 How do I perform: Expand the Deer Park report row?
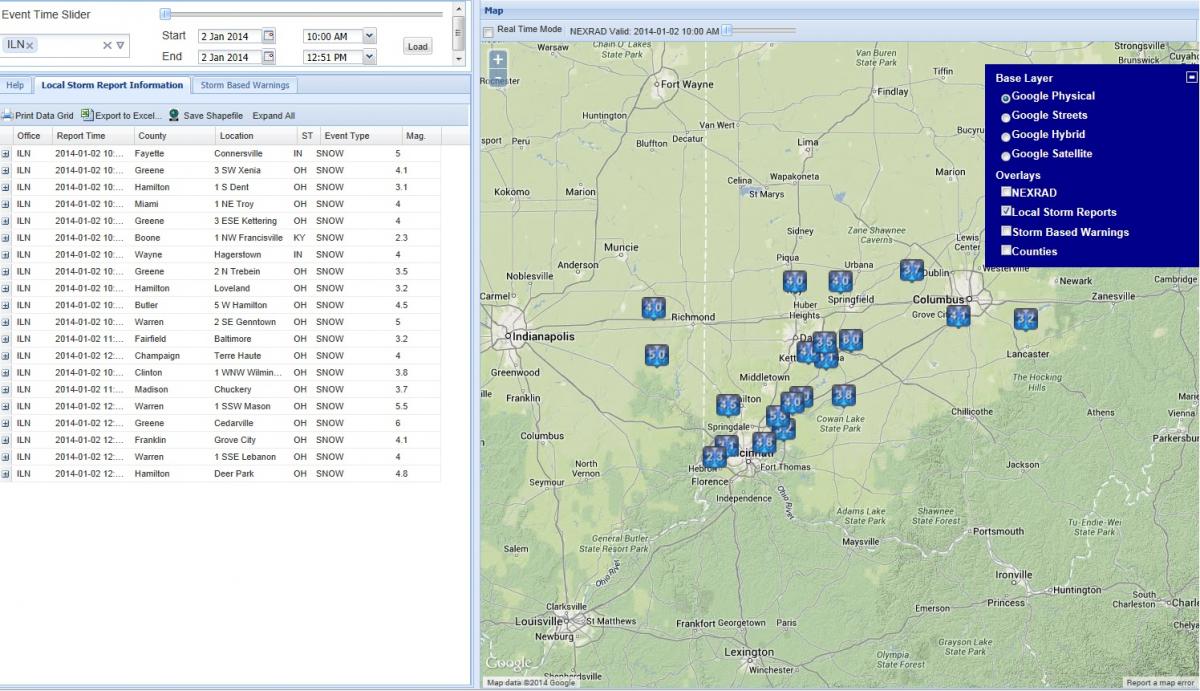coord(5,474)
